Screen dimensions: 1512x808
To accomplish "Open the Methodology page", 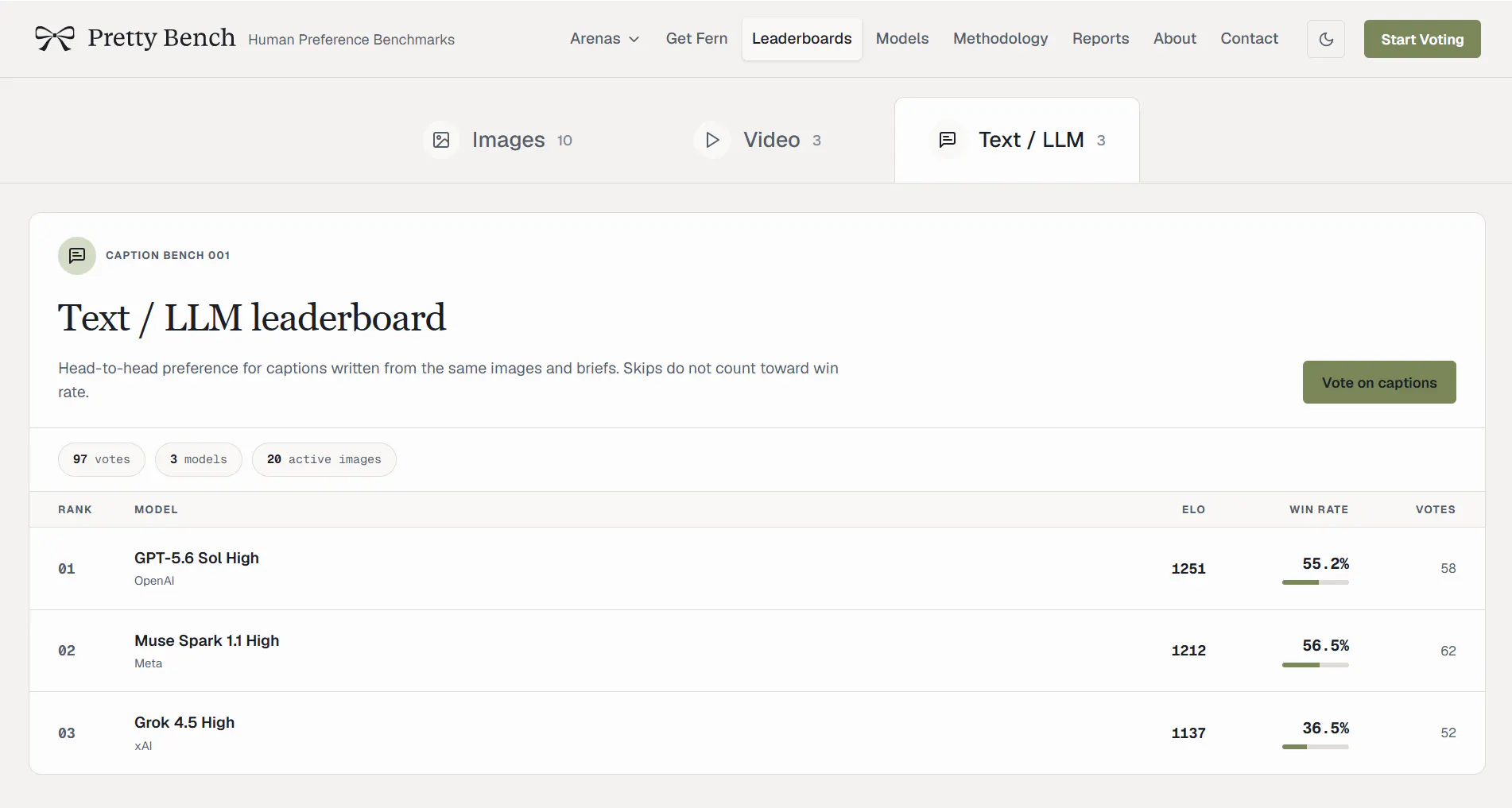I will (x=1000, y=39).
